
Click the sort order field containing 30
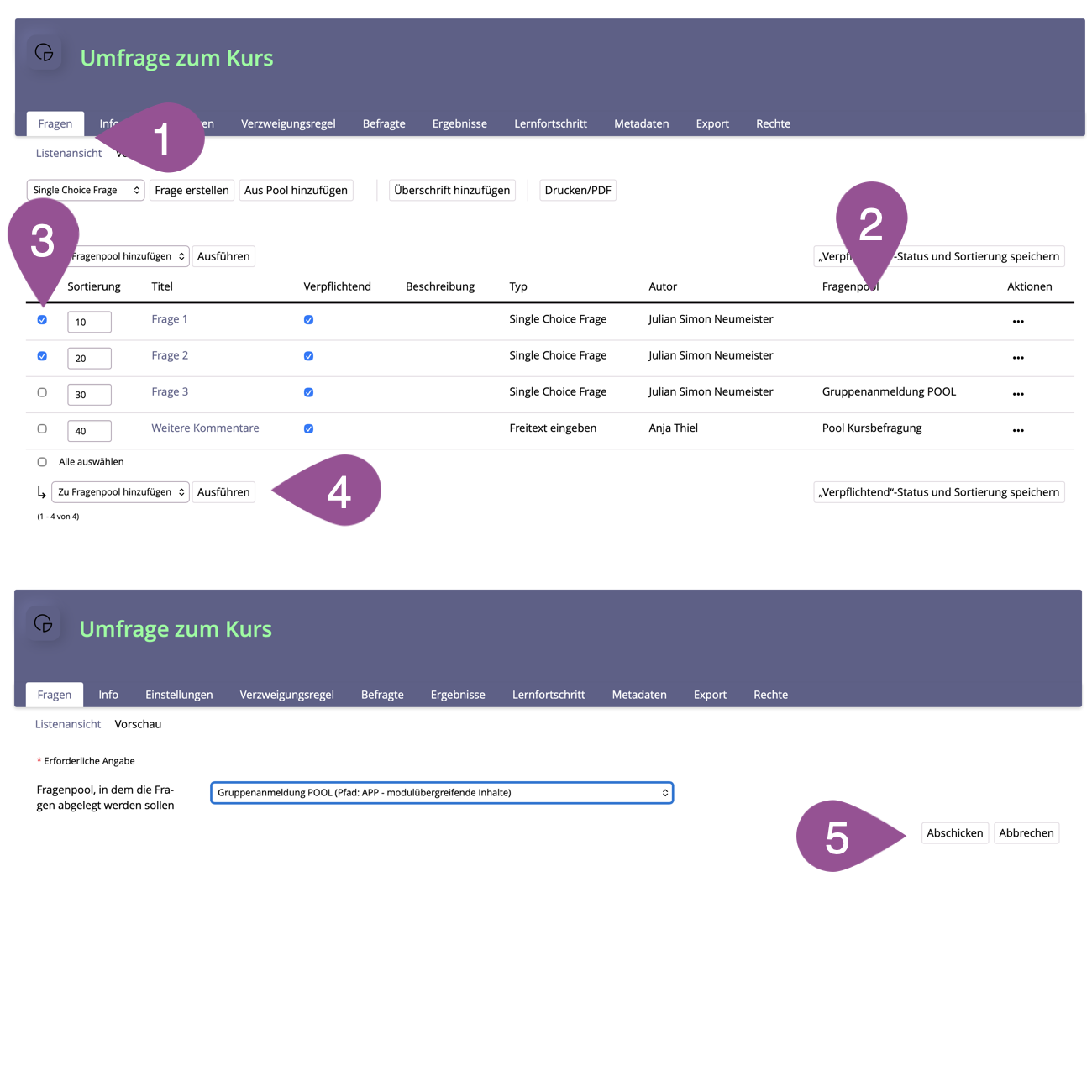pyautogui.click(x=89, y=395)
